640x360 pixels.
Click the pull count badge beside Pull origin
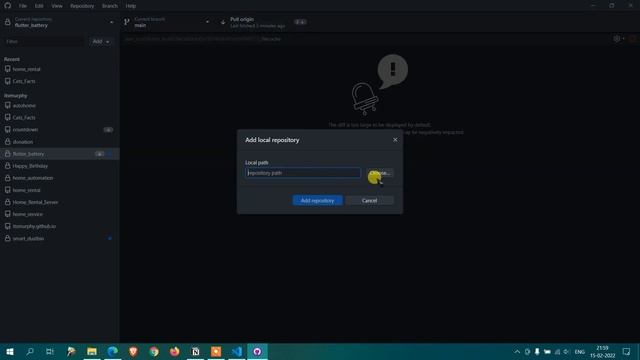tap(300, 22)
